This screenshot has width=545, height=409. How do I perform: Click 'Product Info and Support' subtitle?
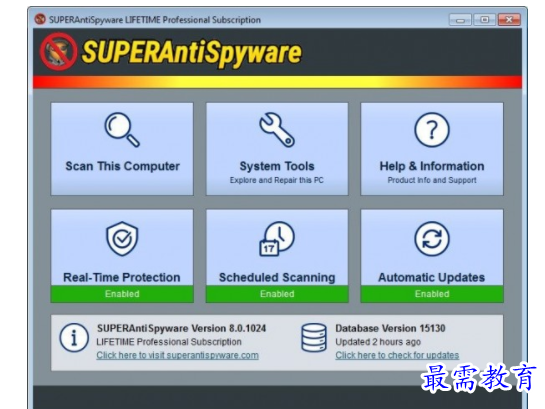coord(432,180)
